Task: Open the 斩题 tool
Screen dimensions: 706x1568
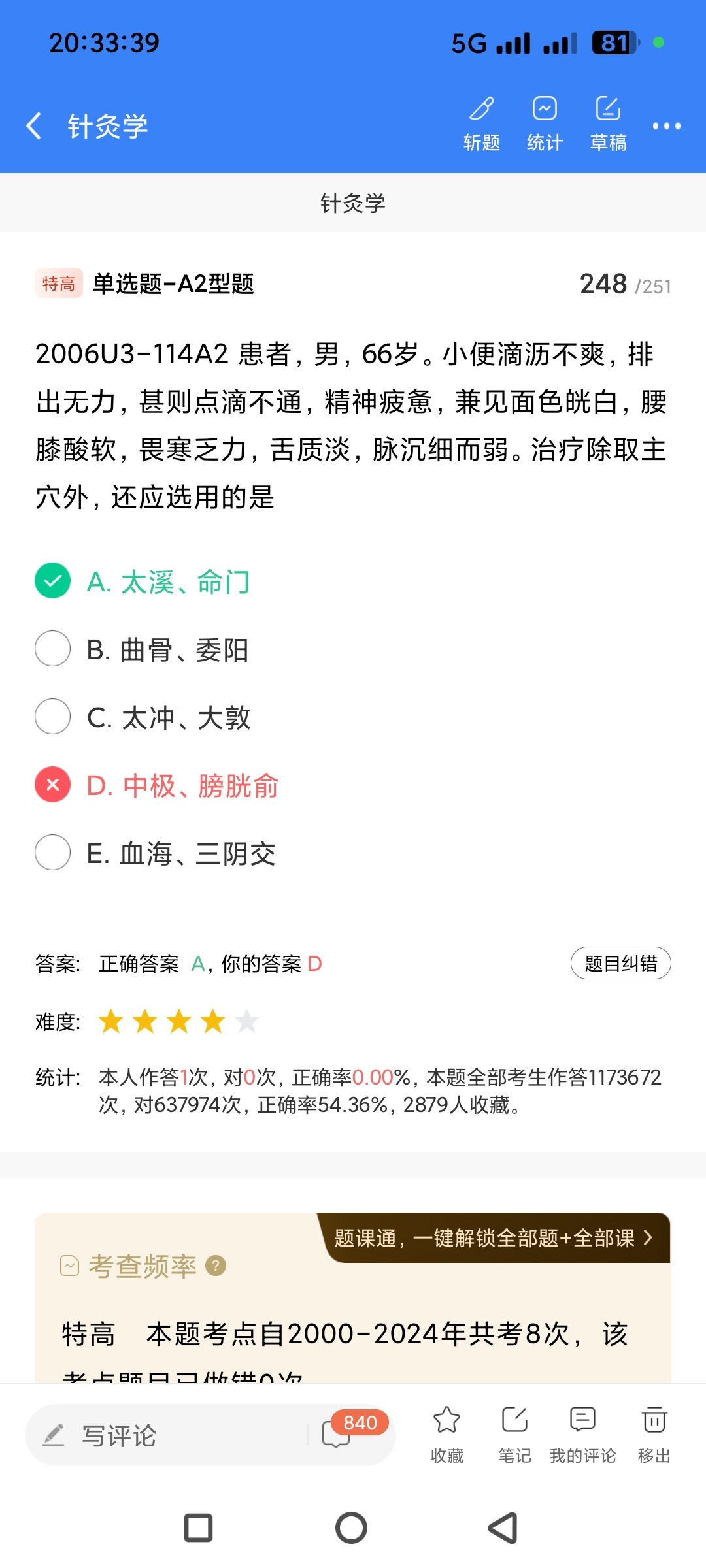Action: click(x=482, y=122)
